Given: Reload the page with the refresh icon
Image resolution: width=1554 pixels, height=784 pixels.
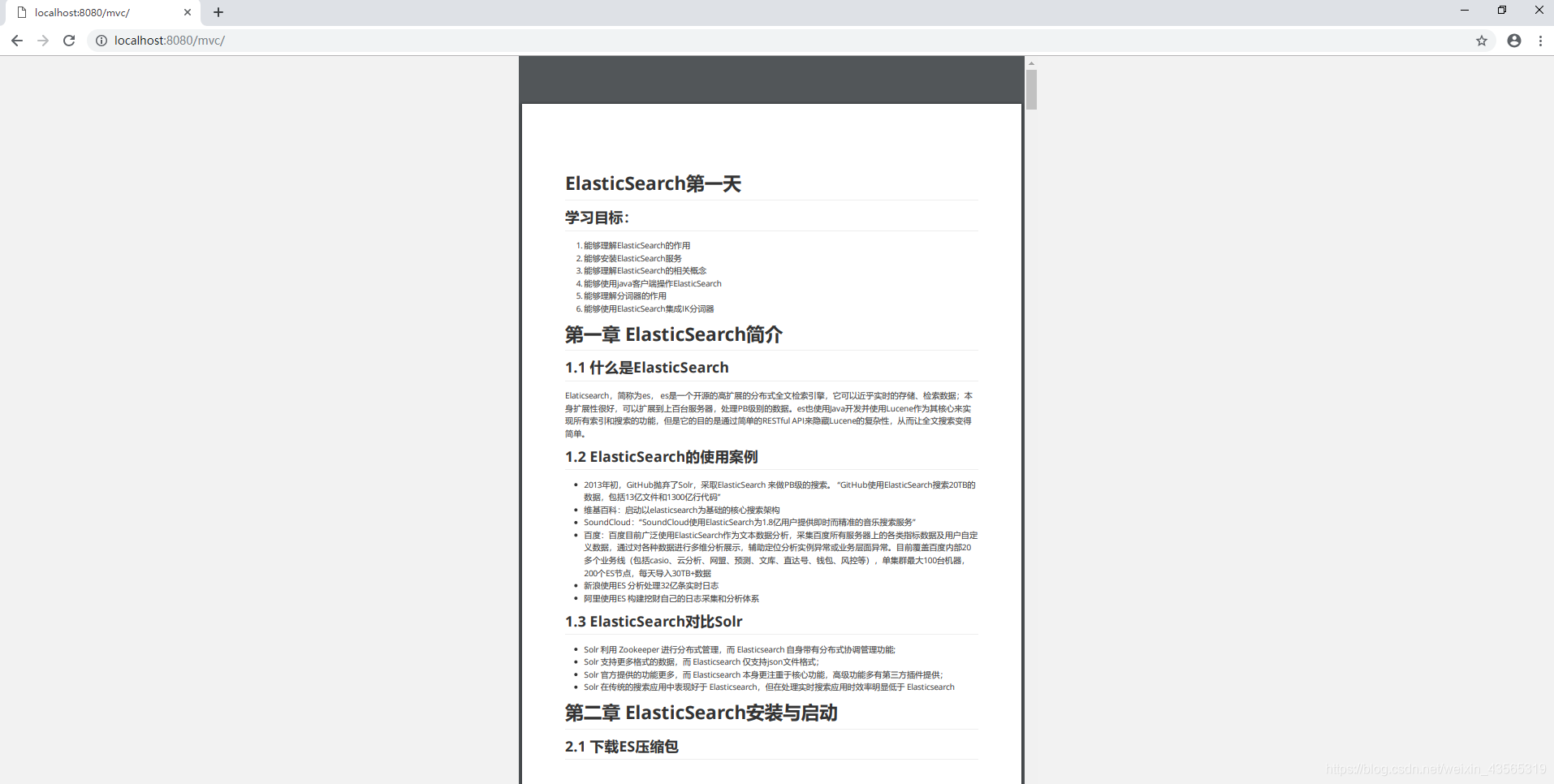Looking at the screenshot, I should click(x=69, y=41).
